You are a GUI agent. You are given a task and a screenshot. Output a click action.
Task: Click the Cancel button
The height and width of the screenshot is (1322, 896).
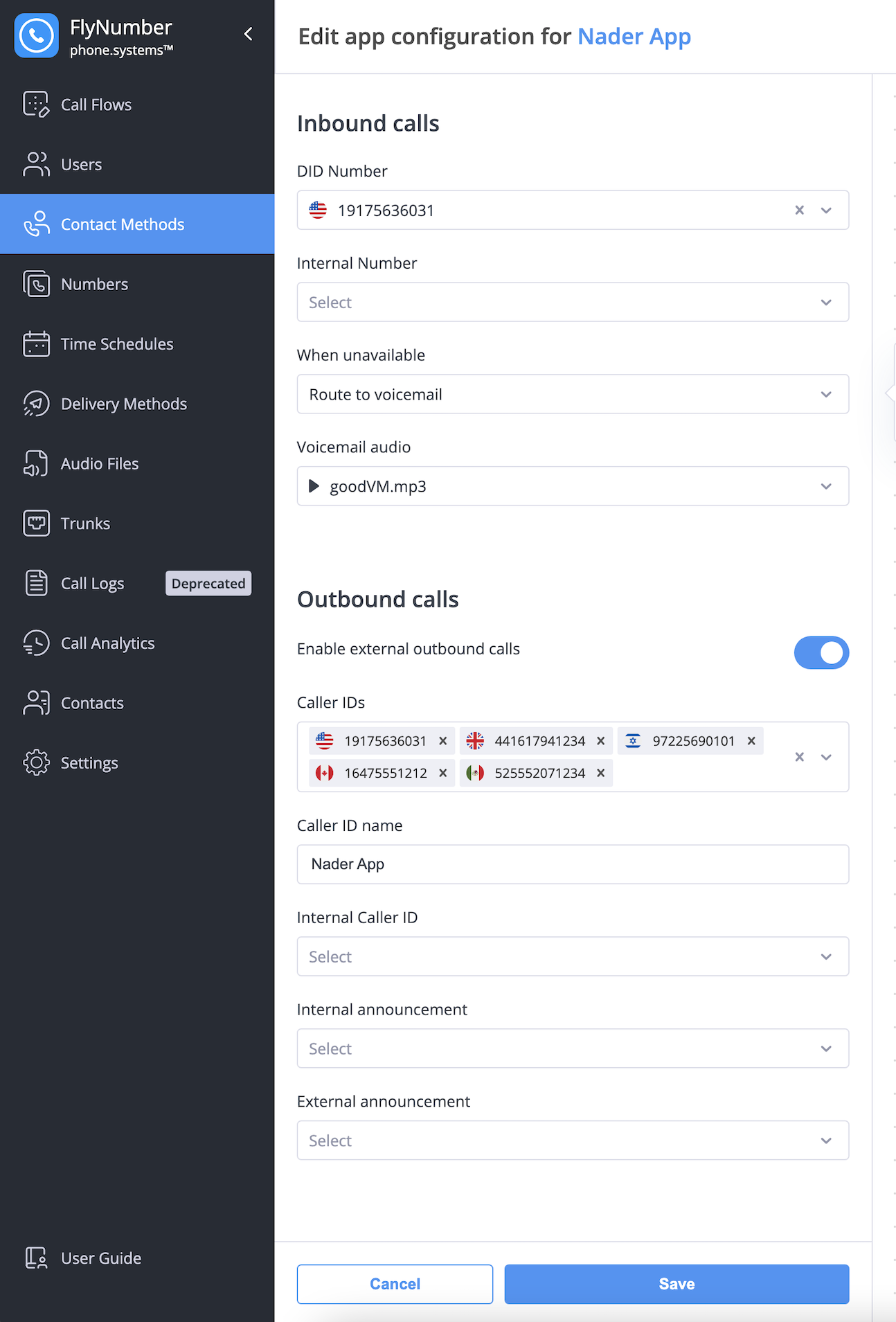pos(395,1284)
